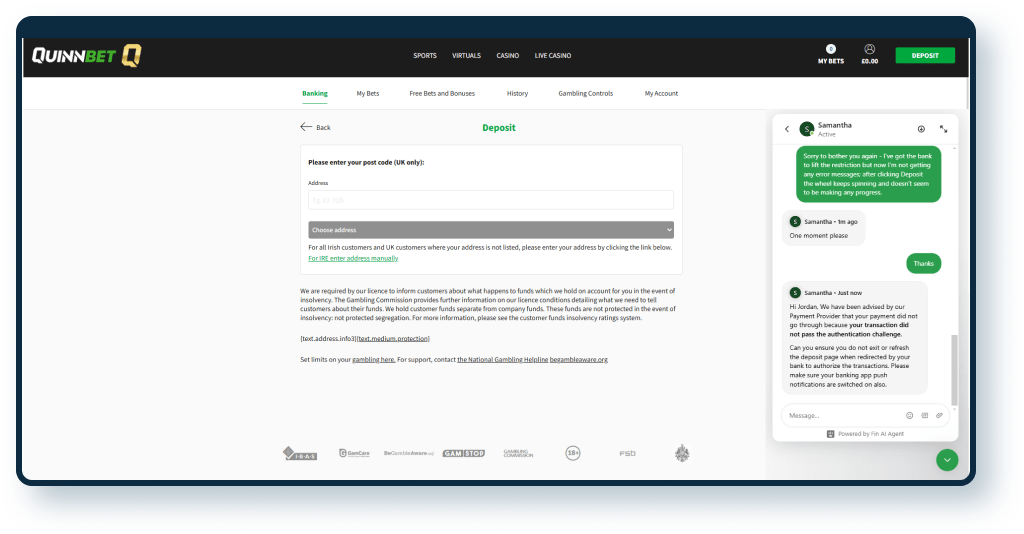Attach a file using the paperclip icon
Screen dimensions: 1024x534
tap(939, 415)
